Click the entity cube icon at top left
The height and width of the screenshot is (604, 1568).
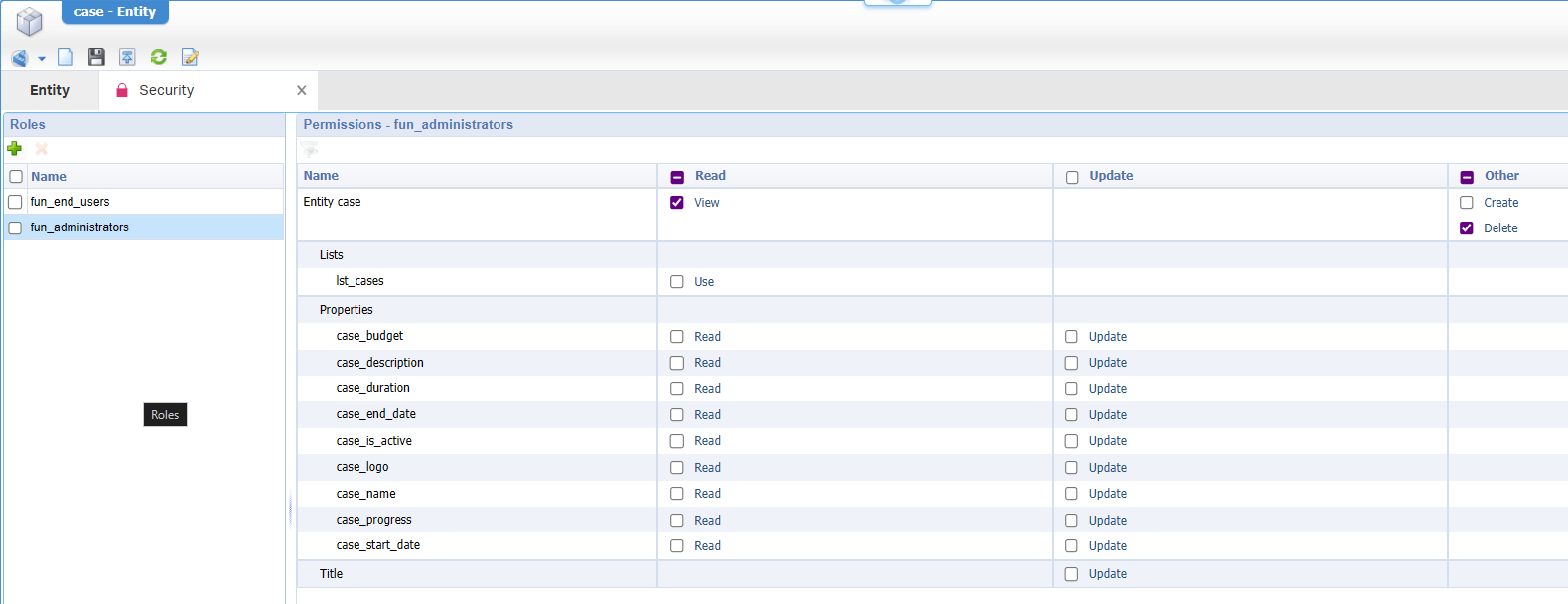(30, 21)
